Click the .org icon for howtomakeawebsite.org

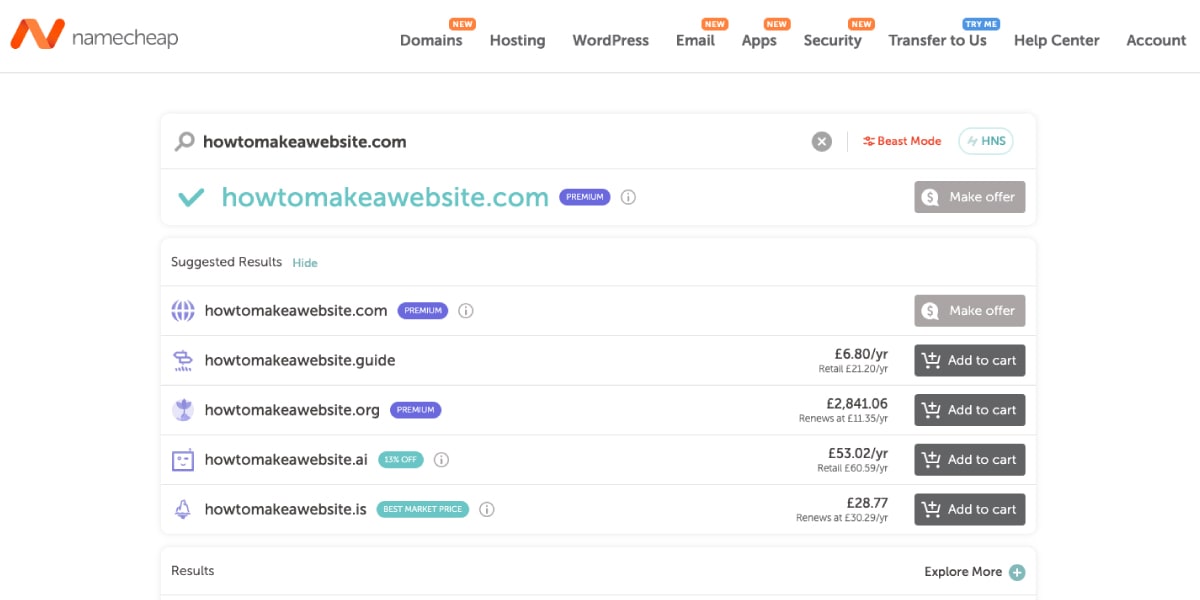tap(183, 410)
